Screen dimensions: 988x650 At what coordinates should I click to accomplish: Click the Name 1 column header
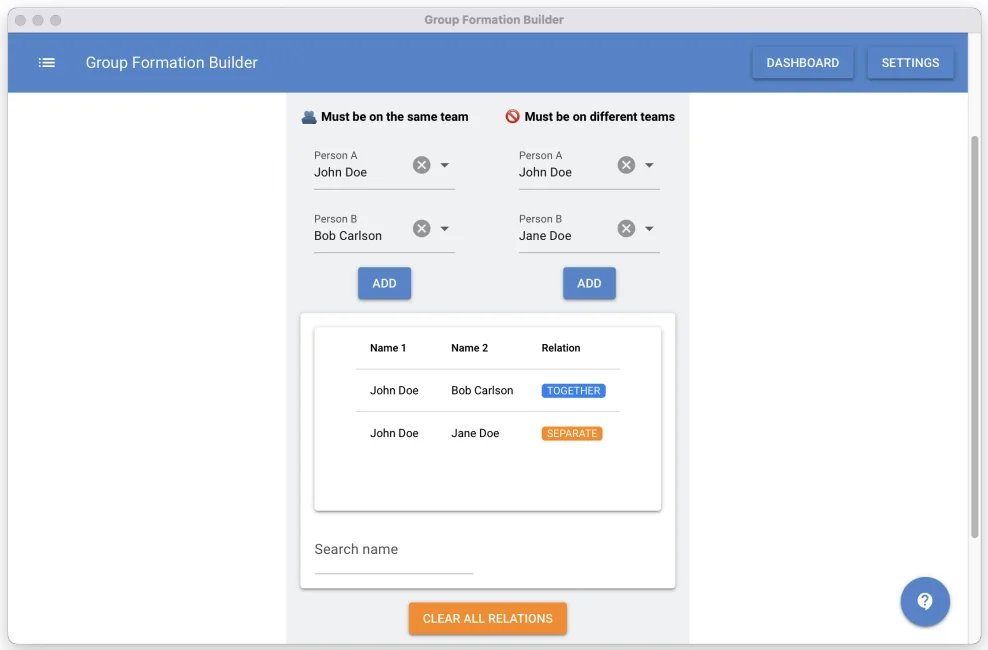[x=388, y=348]
